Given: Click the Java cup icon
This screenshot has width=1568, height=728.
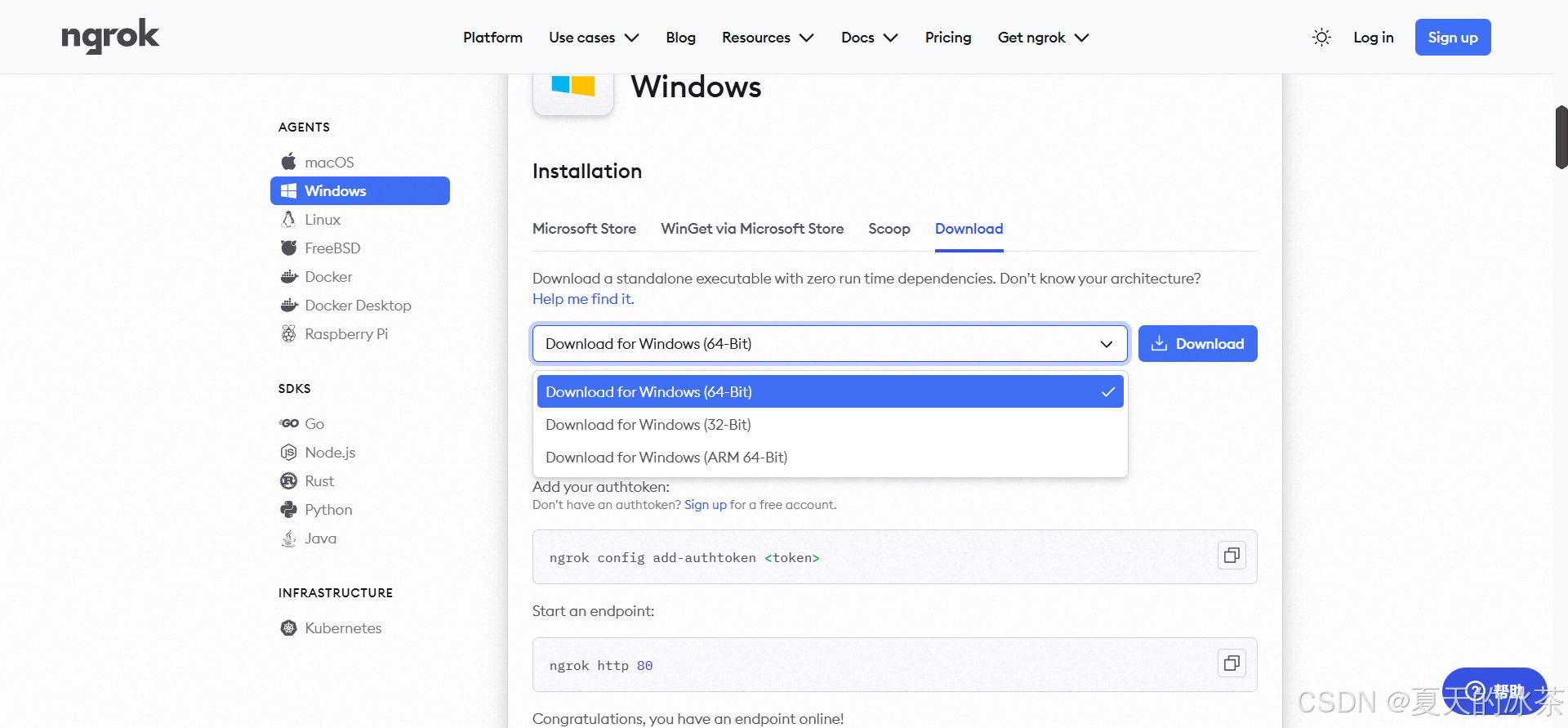Looking at the screenshot, I should click(288, 538).
